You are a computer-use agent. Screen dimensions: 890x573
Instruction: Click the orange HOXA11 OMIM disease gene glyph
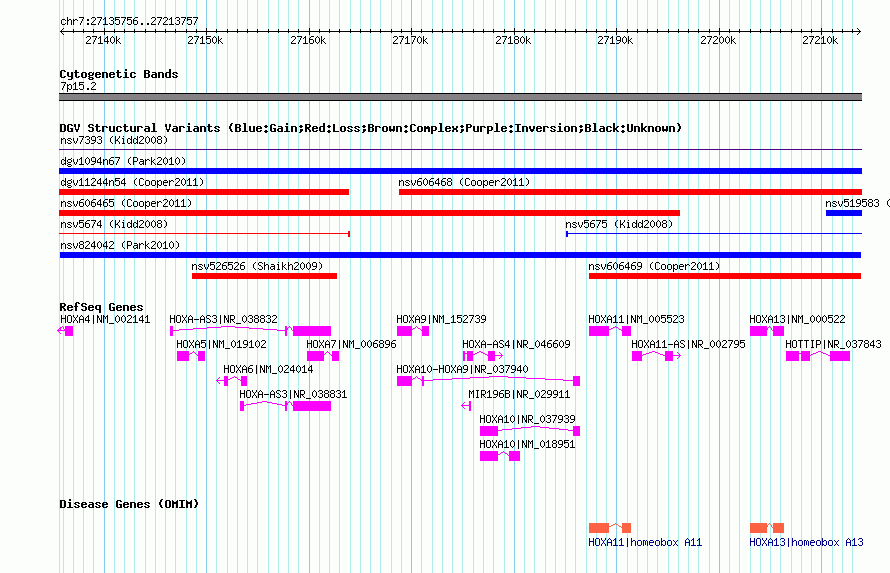pos(610,528)
